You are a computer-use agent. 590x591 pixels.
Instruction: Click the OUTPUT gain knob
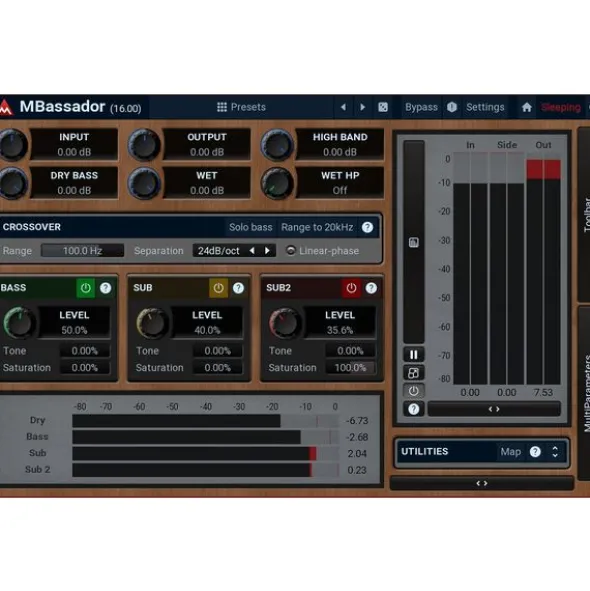(144, 144)
